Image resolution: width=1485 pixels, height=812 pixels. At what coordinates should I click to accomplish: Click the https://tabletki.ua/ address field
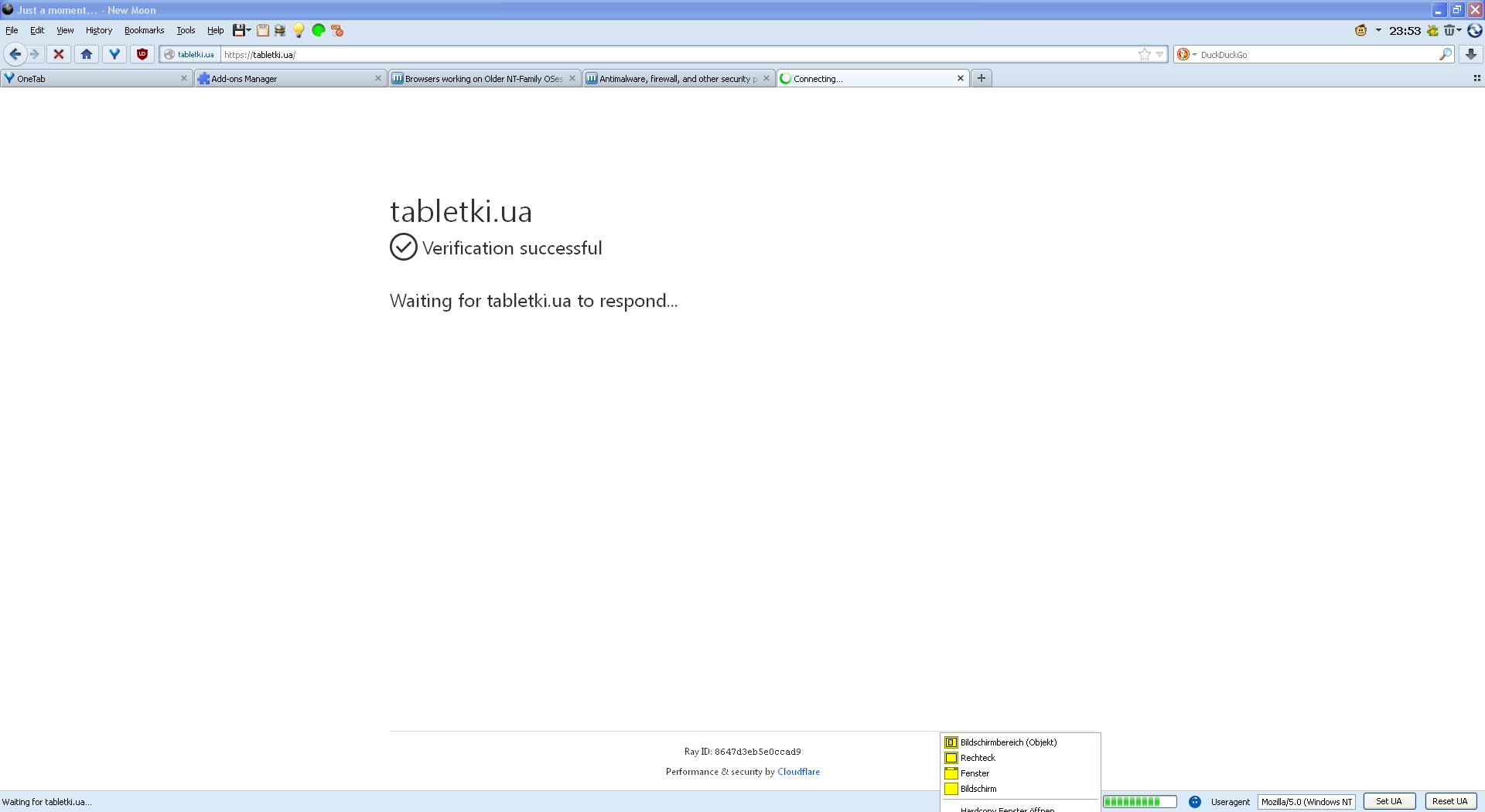[x=678, y=54]
